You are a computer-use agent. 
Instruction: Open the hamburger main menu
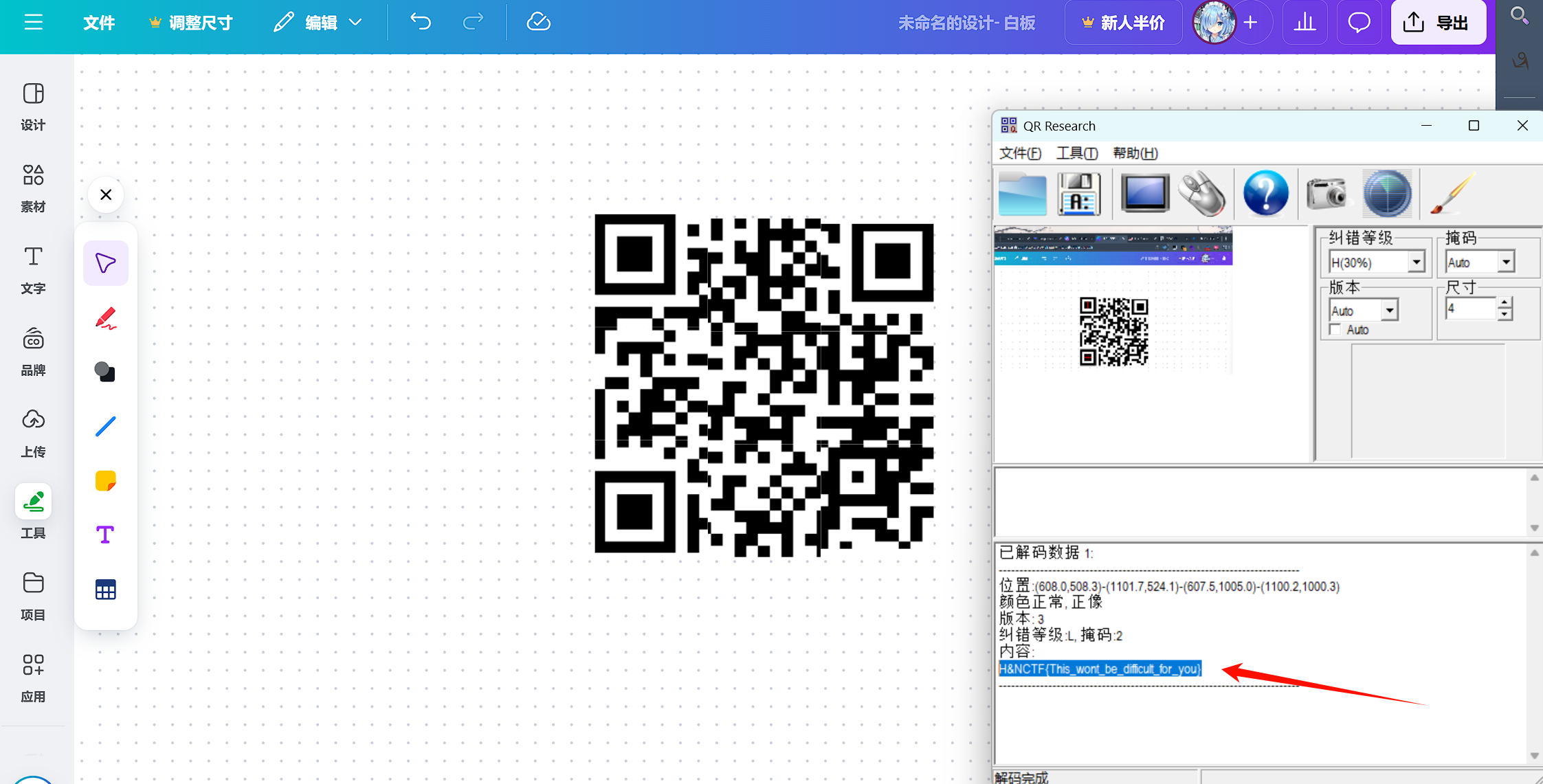tap(33, 23)
